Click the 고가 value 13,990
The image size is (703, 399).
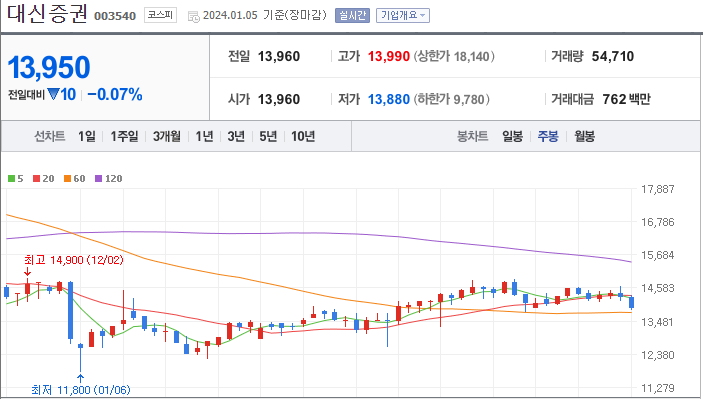point(389,56)
